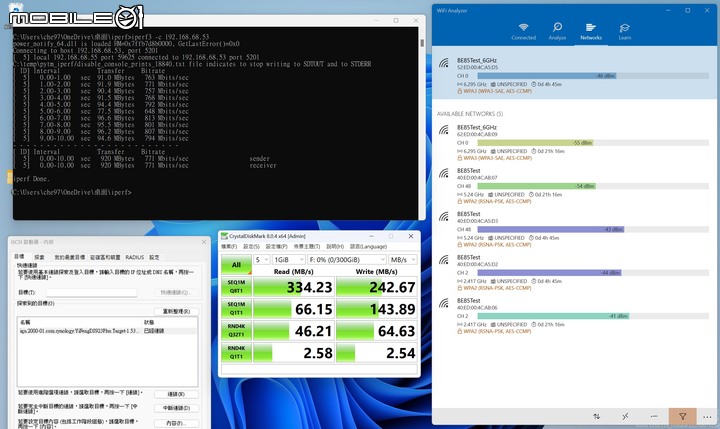720x429 pixels.
Task: Select the RADIUS tab in the iSCSI dialog
Action: [x=135, y=257]
